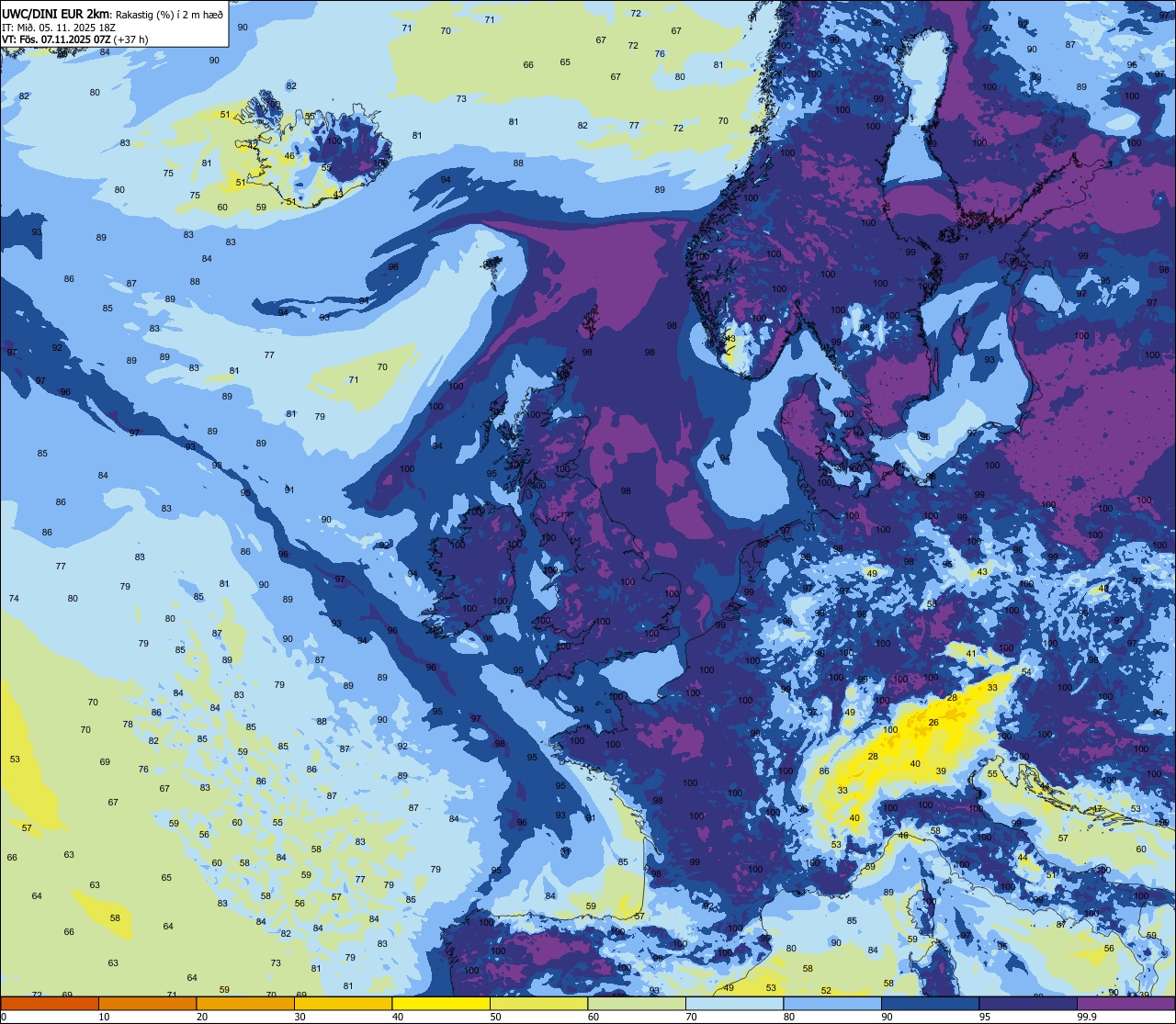The height and width of the screenshot is (1024, 1176).
Task: Click the legend scale tick label "60"
Action: click(594, 1017)
